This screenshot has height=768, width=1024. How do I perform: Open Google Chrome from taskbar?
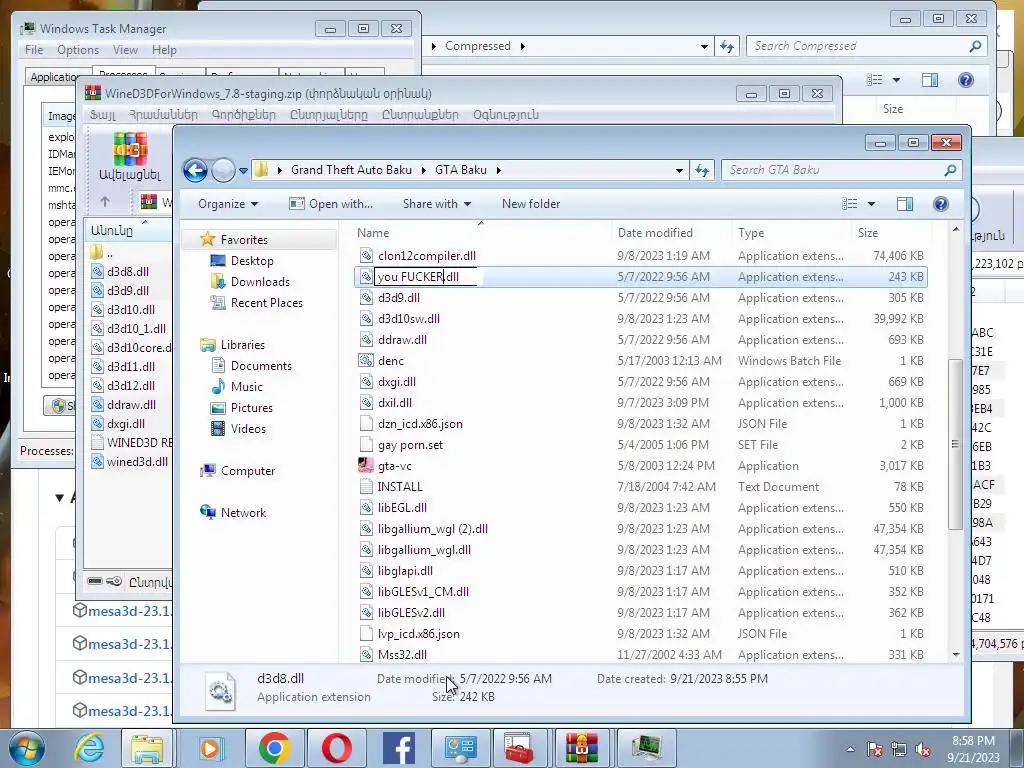tap(274, 748)
